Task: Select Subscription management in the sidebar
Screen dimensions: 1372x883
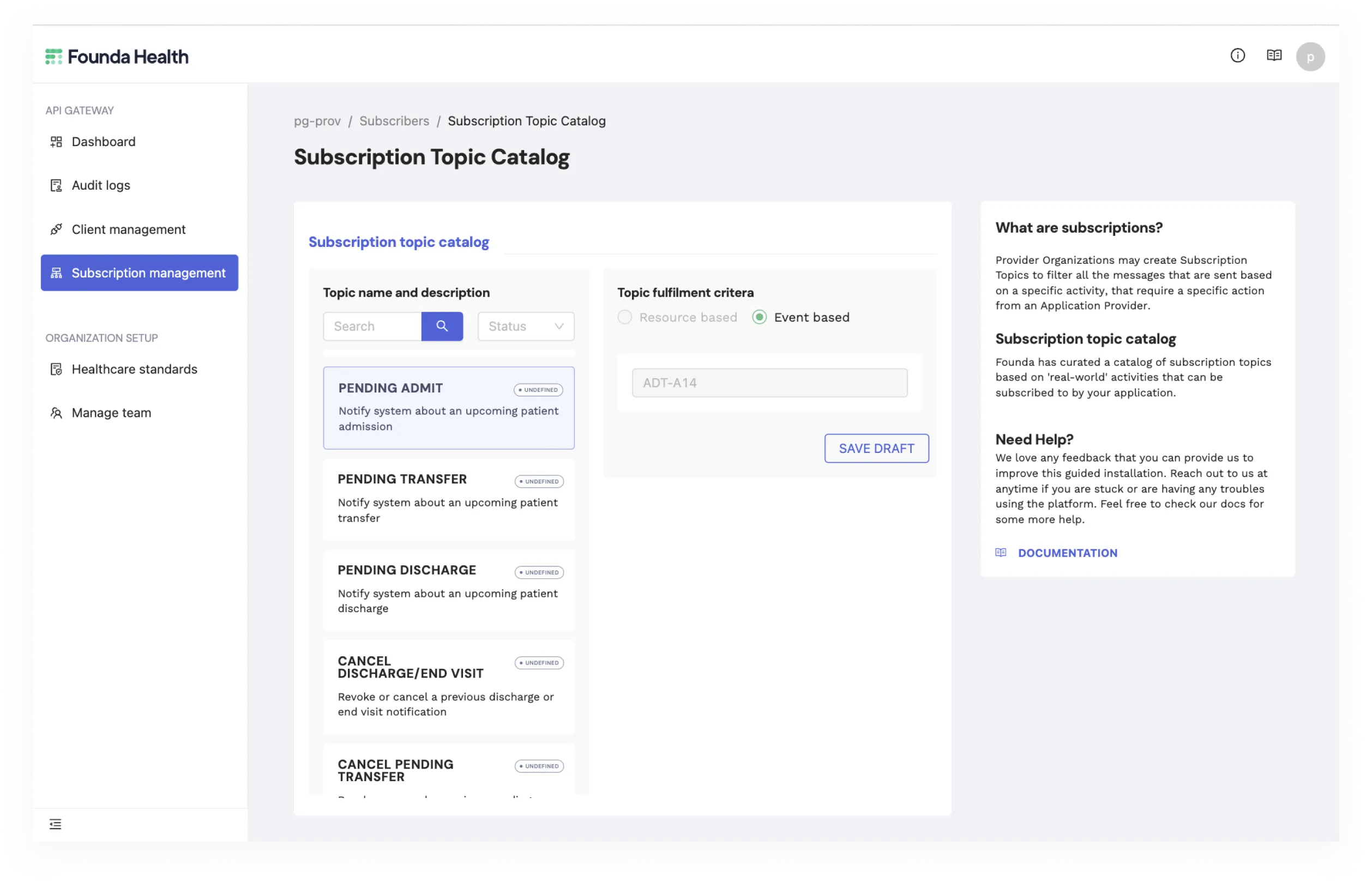Action: (x=140, y=273)
